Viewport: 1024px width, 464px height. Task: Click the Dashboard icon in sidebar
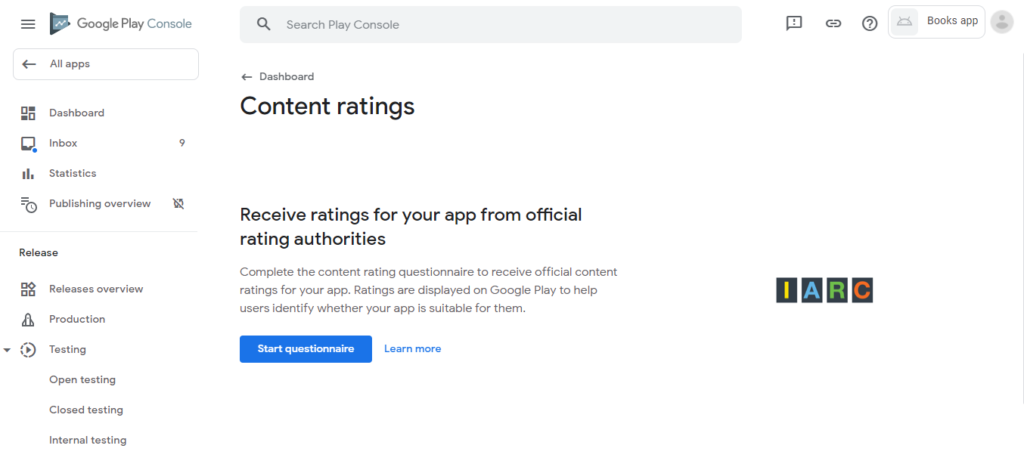point(27,113)
